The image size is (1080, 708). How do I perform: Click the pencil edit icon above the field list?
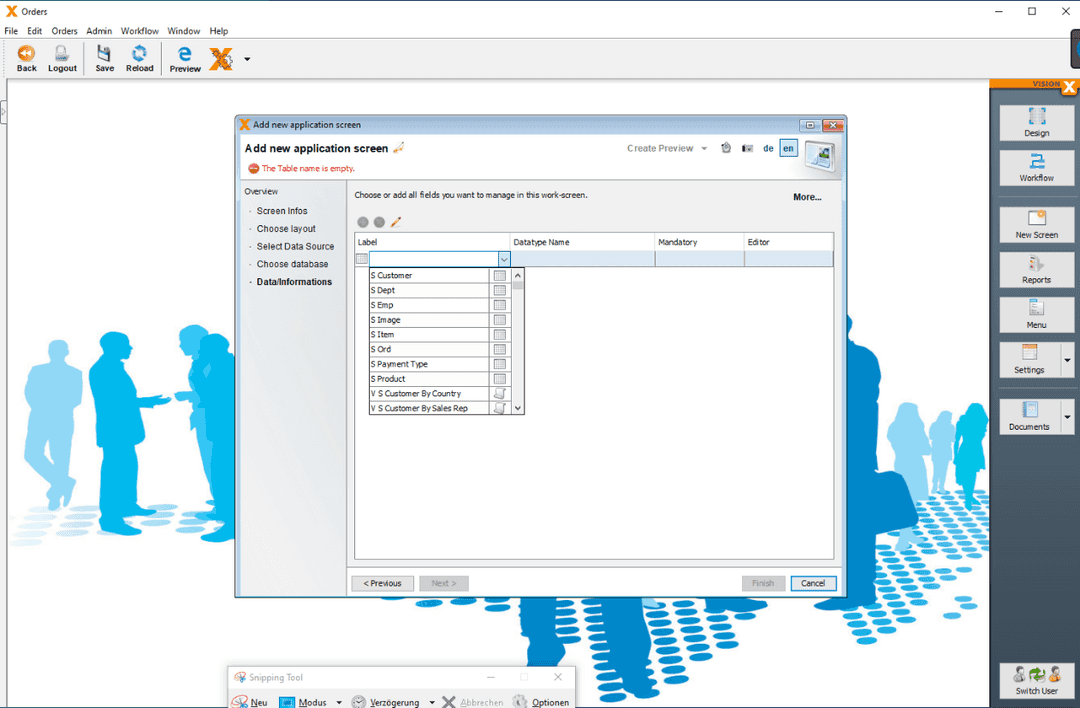click(394, 222)
